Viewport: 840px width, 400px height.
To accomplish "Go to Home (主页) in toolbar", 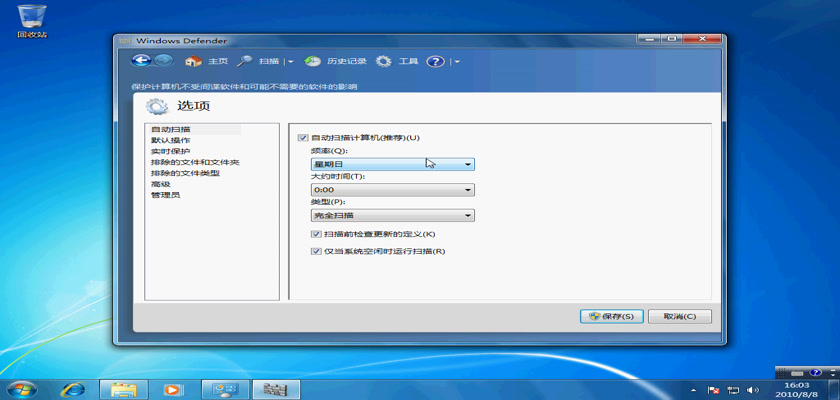I will 207,61.
